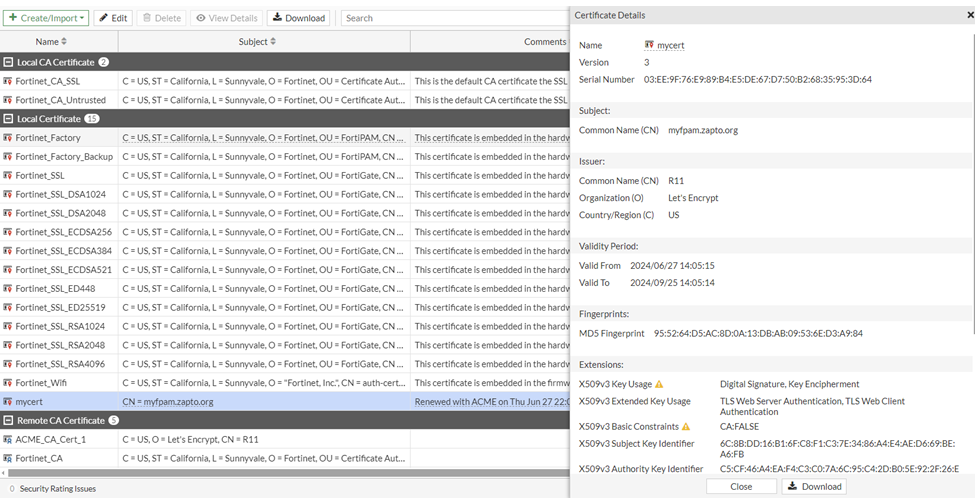Click the mycert row certificate icon
Image resolution: width=977 pixels, height=499 pixels.
tap(7, 402)
